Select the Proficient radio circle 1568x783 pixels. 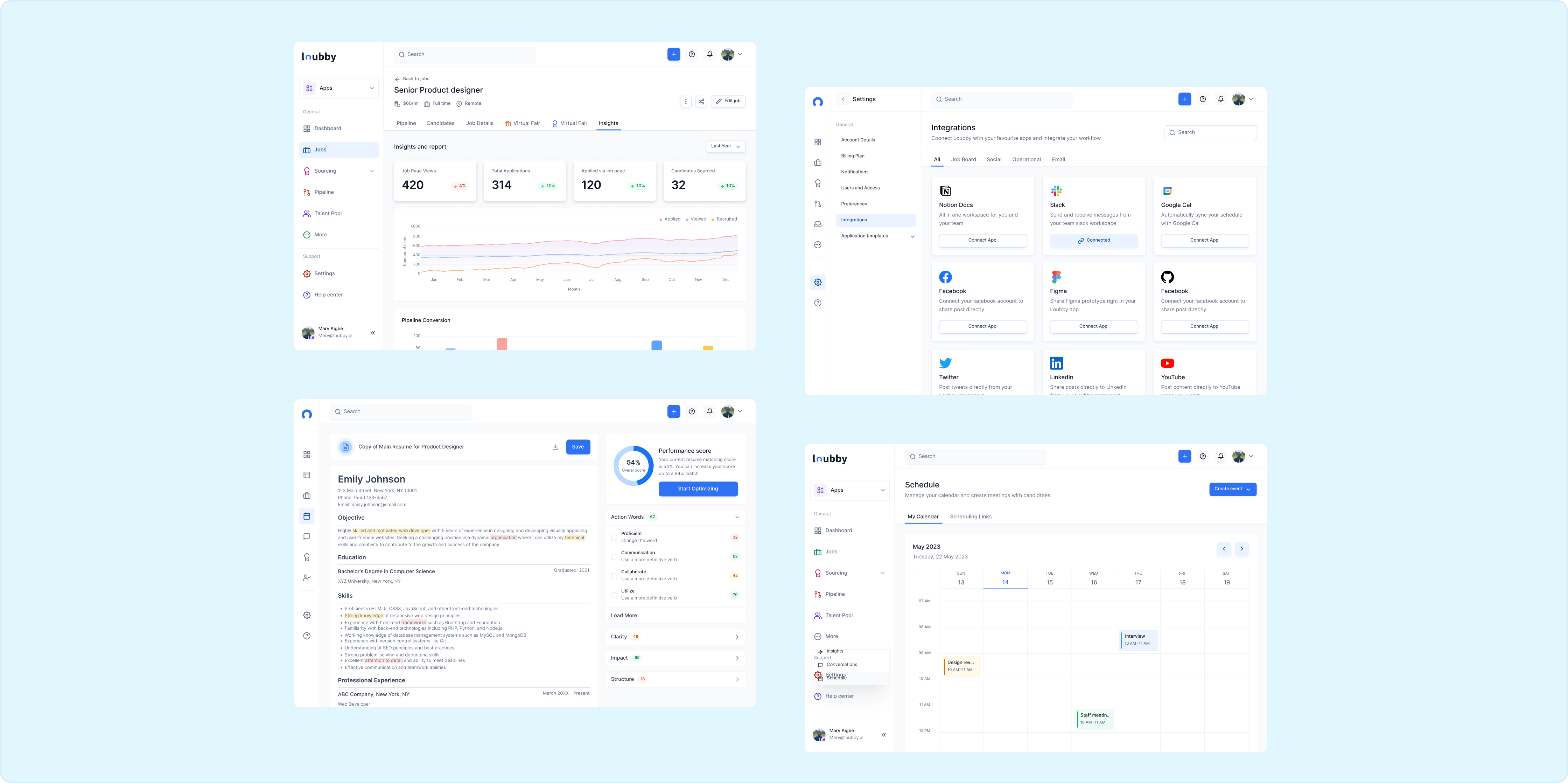[x=614, y=538]
